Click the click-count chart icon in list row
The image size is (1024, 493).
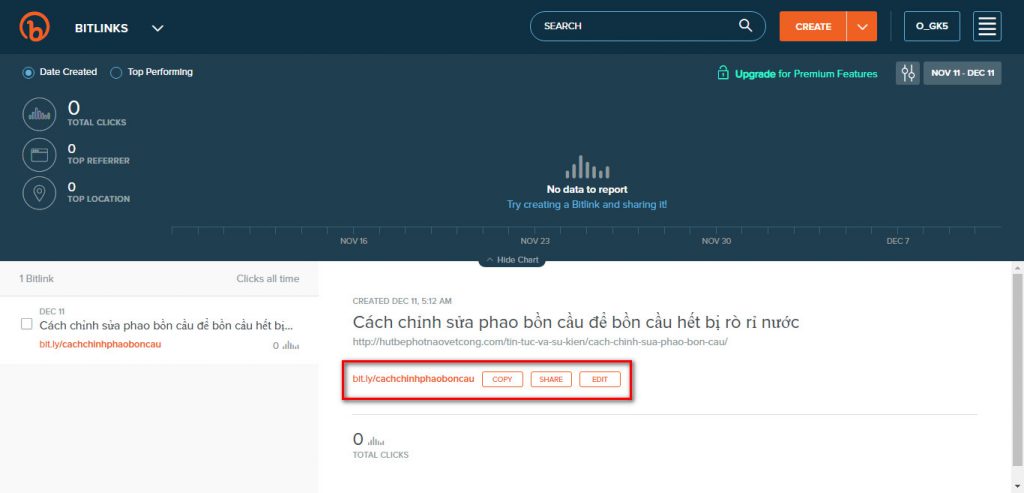coord(291,345)
